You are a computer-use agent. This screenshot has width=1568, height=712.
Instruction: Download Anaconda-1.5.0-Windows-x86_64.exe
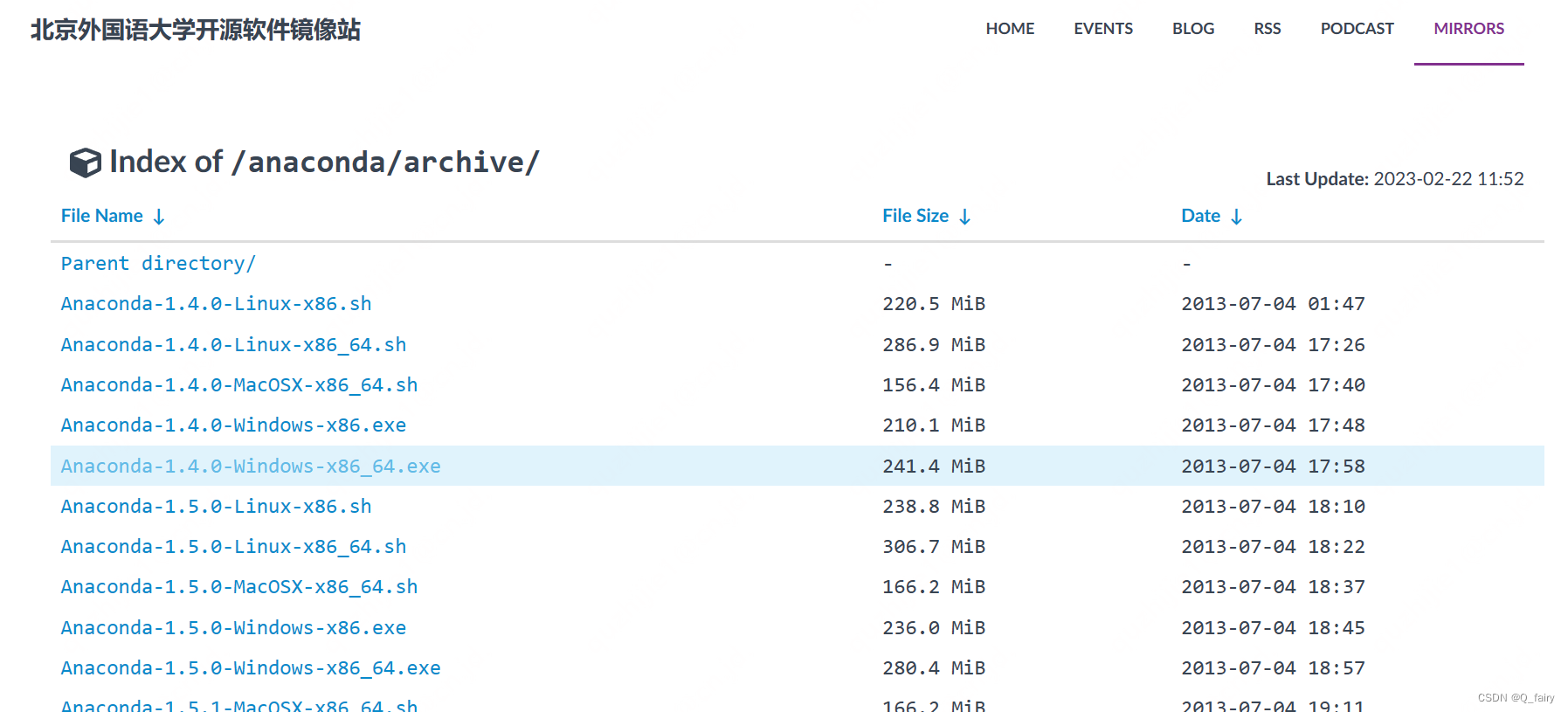pyautogui.click(x=251, y=668)
